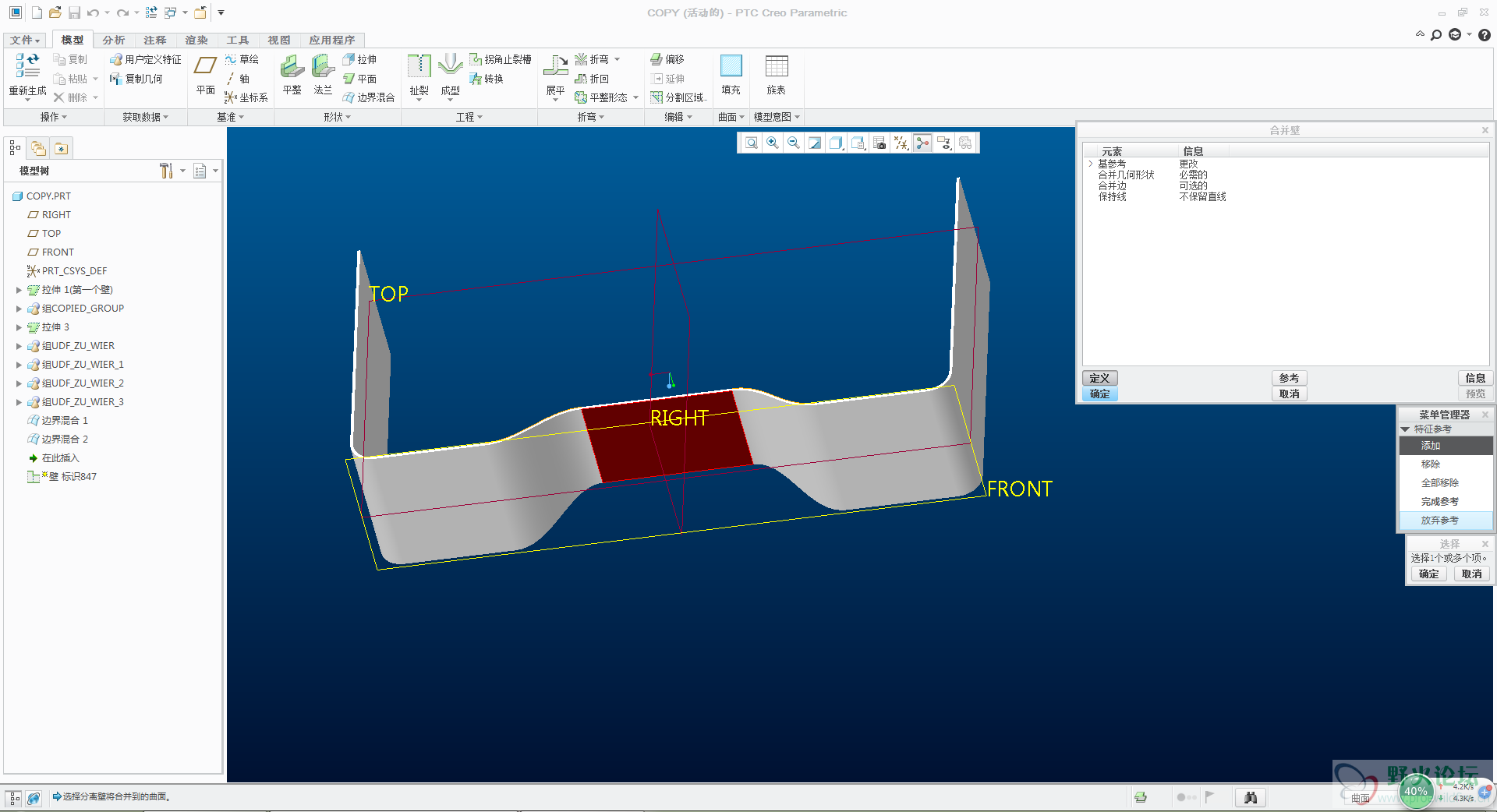The width and height of the screenshot is (1497, 812).
Task: Click the Find binoculars icon in status bar
Action: pyautogui.click(x=1251, y=797)
